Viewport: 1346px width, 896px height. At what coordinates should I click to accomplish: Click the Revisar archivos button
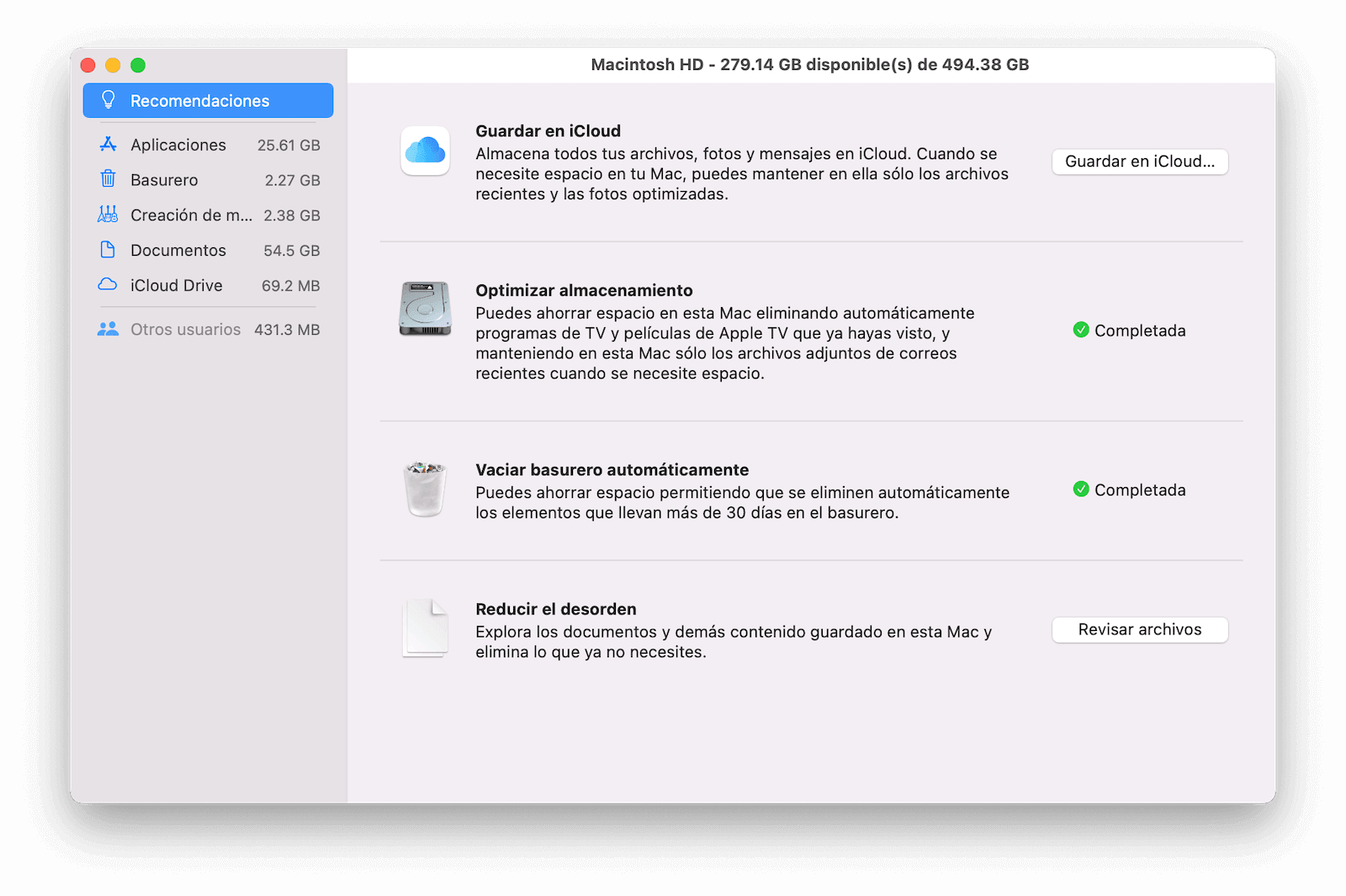pos(1140,629)
